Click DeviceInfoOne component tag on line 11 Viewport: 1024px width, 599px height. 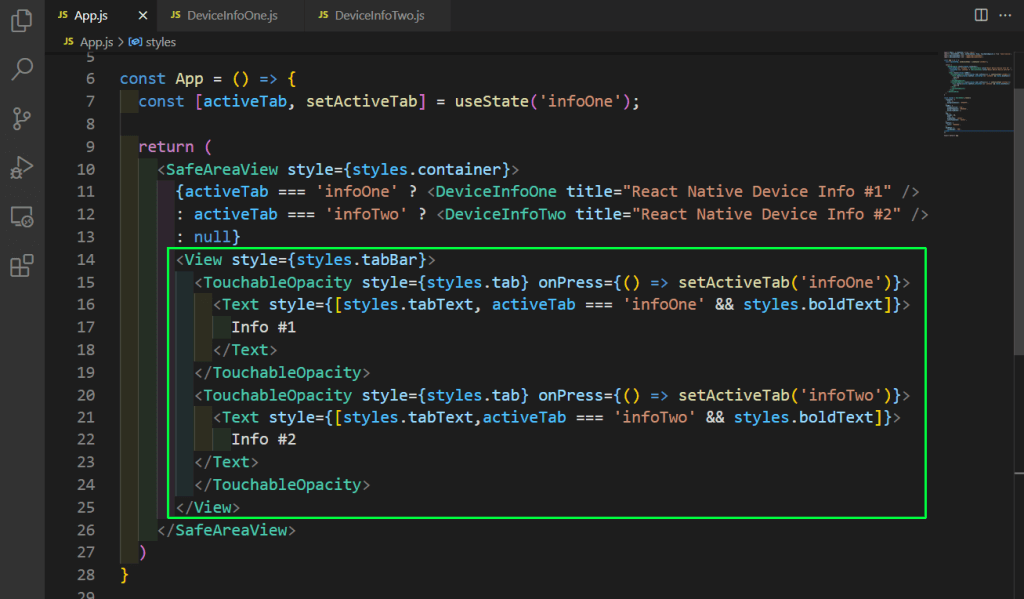point(496,191)
